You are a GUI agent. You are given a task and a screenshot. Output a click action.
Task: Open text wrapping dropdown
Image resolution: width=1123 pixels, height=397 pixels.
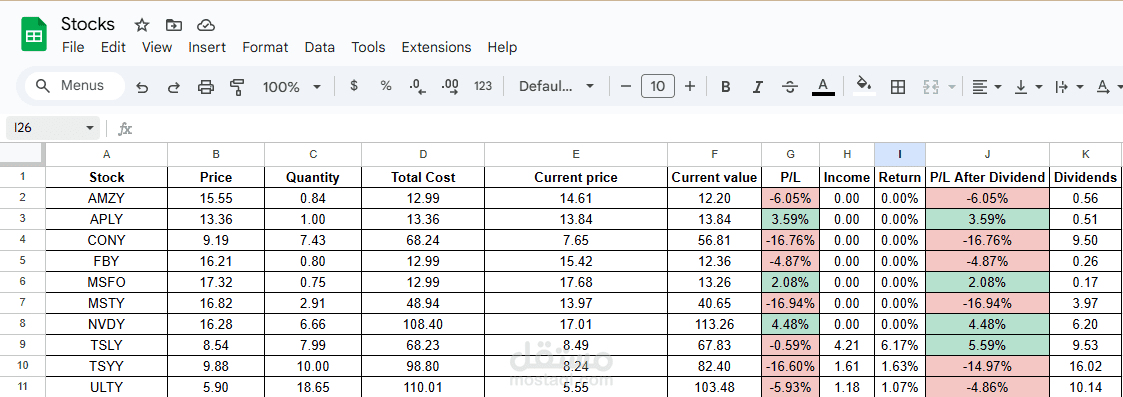point(1070,87)
